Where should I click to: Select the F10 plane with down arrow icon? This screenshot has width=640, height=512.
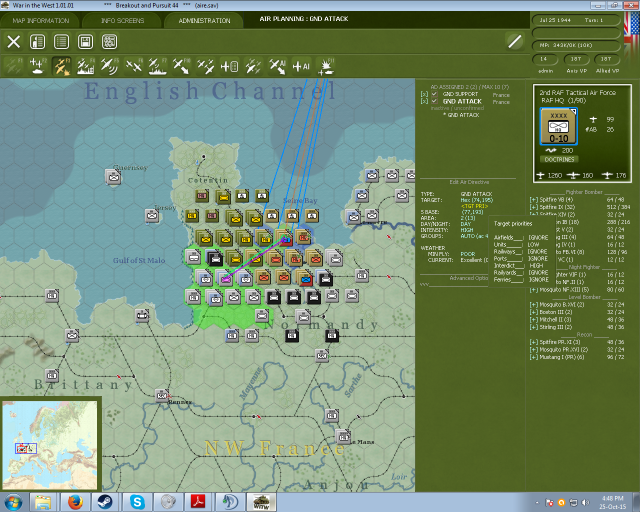coord(181,66)
